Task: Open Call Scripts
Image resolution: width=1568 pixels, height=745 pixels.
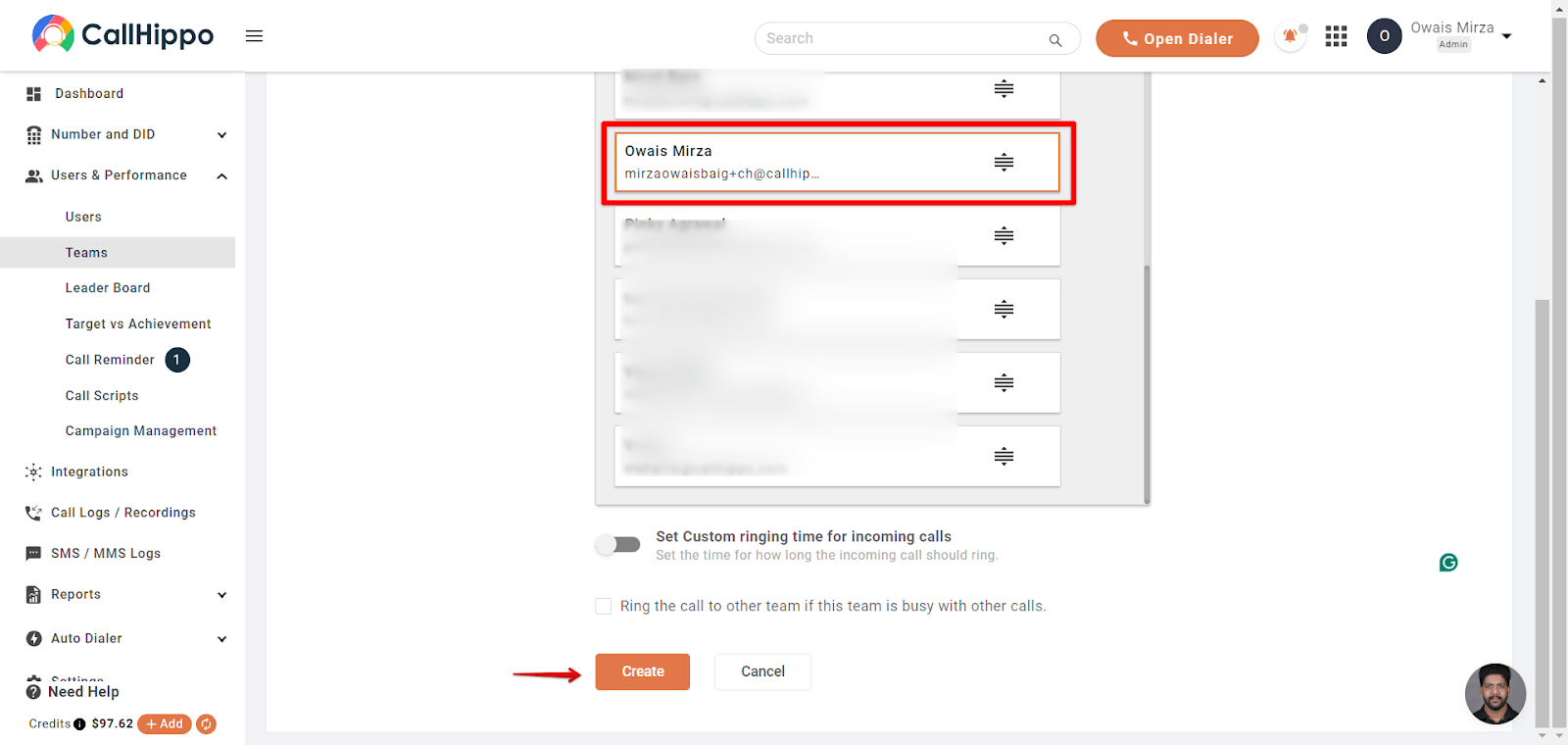Action: point(102,396)
